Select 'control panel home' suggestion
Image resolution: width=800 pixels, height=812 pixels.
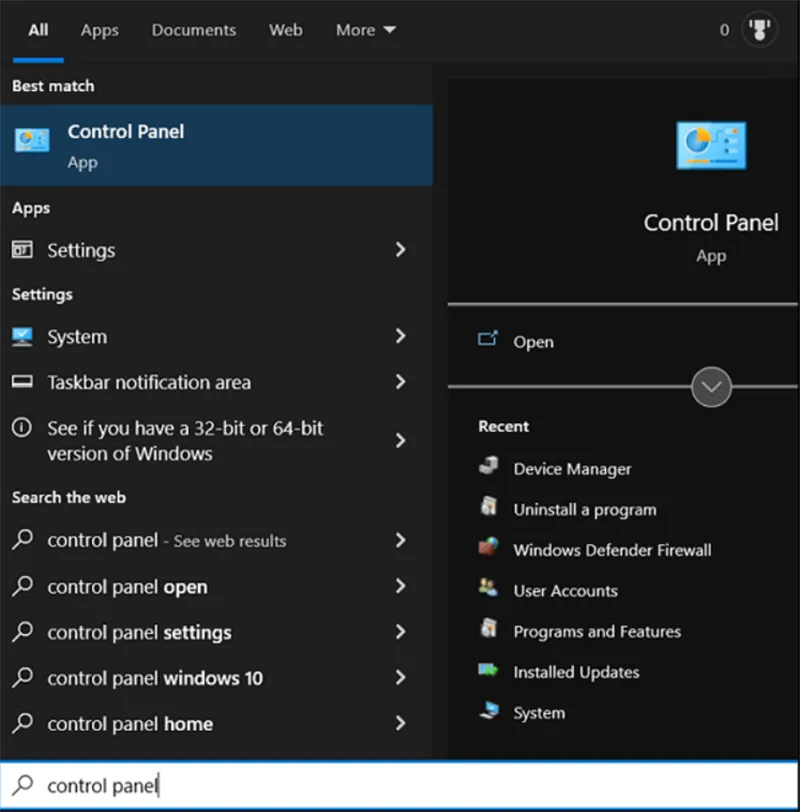coord(216,723)
